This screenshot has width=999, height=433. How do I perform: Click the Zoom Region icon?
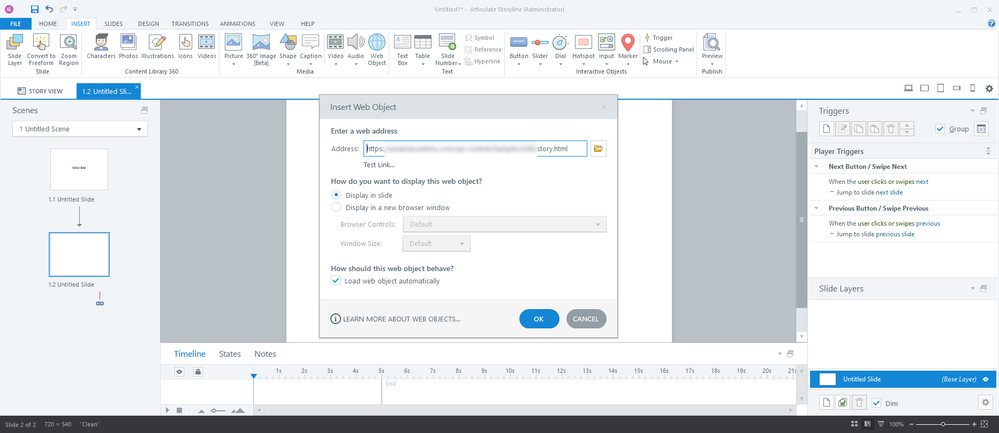pos(69,46)
